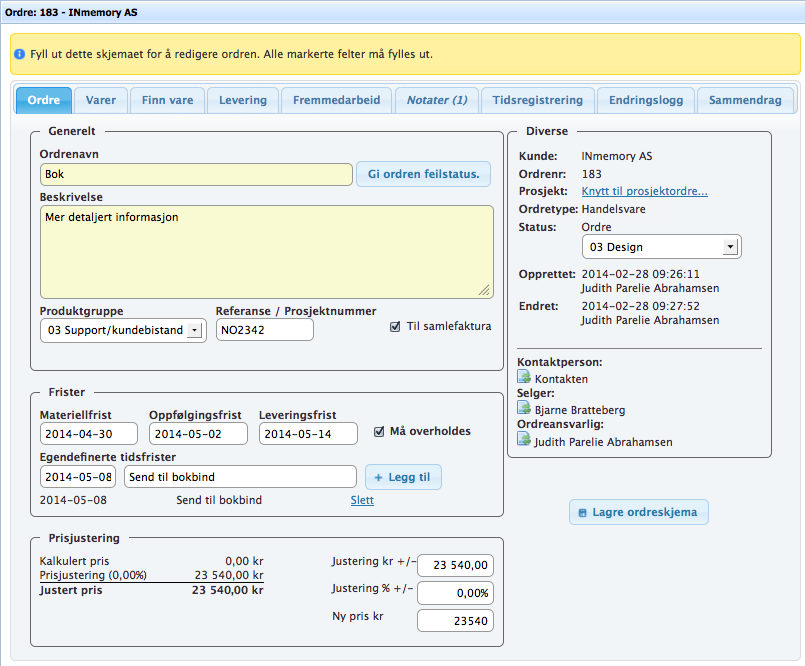Uncheck the Må overholdes checkbox
This screenshot has width=805, height=666.
pyautogui.click(x=379, y=431)
